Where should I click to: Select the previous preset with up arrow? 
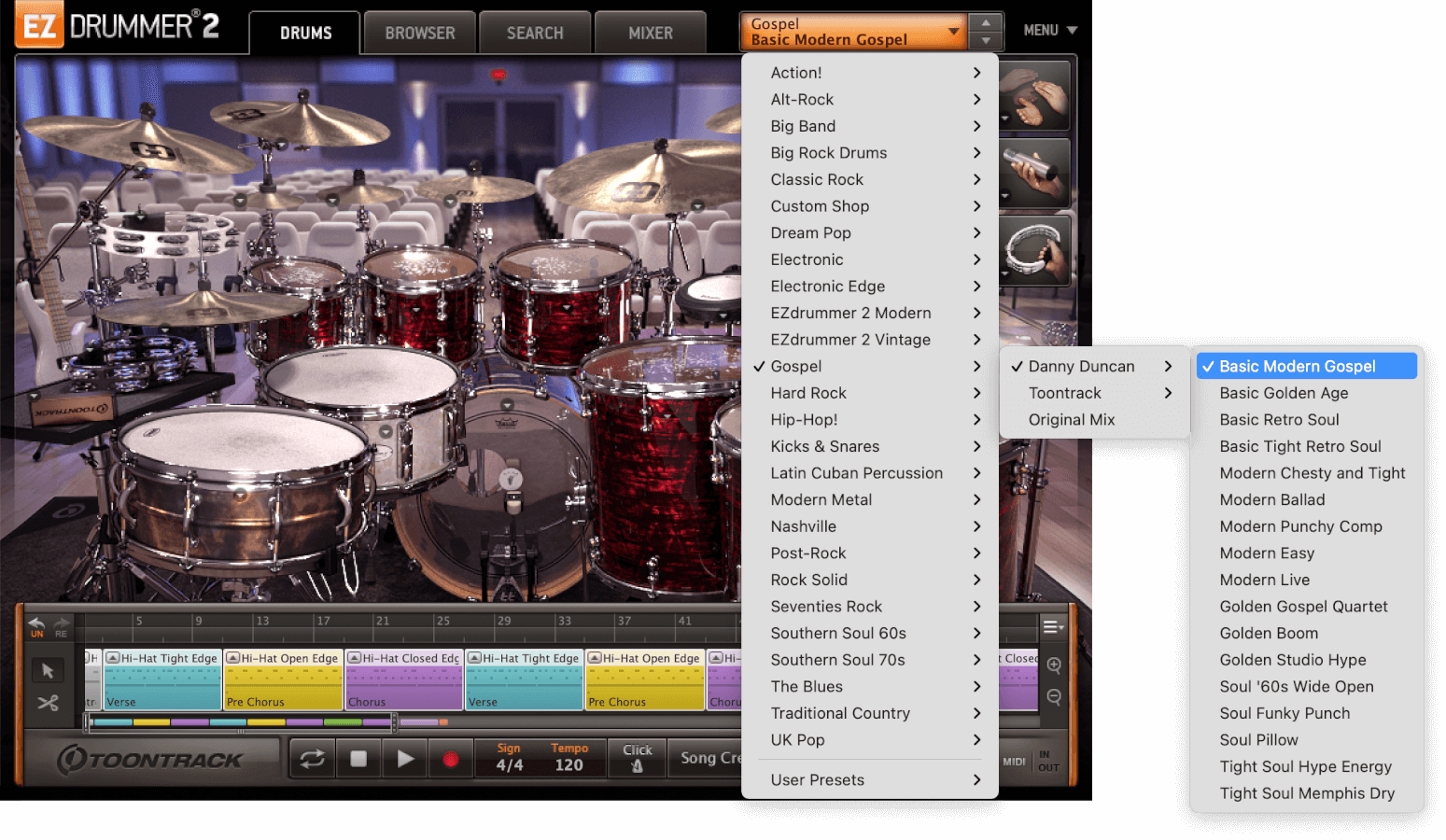[986, 21]
